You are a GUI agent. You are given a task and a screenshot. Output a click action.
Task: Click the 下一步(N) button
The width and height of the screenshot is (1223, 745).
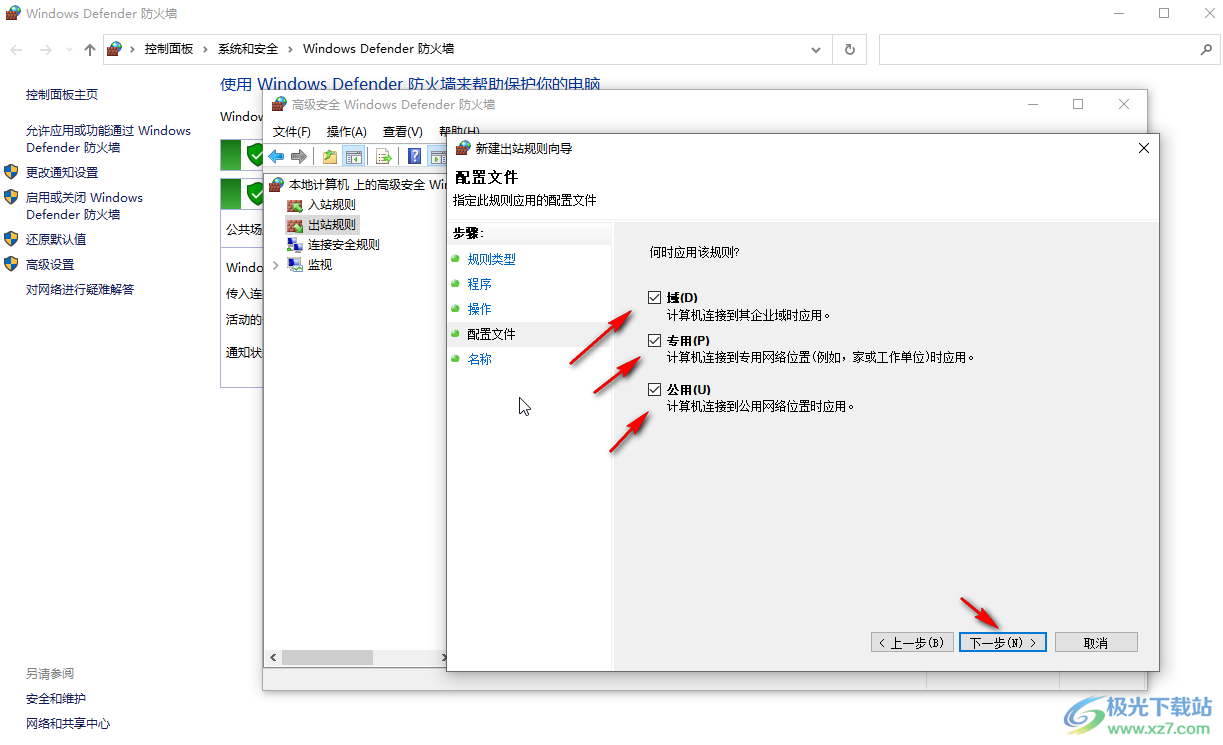click(x=1003, y=642)
